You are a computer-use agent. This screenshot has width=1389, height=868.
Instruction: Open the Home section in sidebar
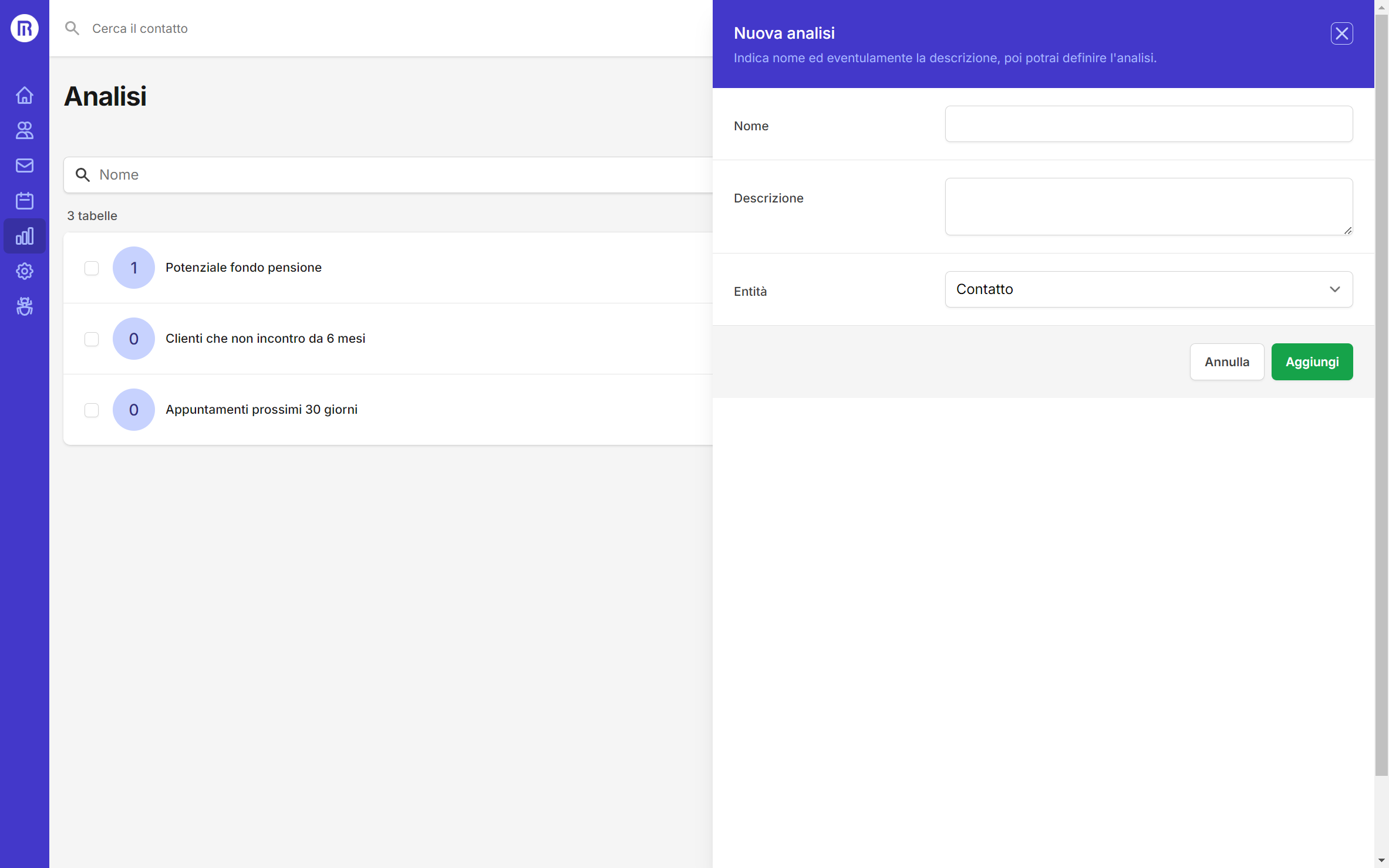(x=24, y=95)
